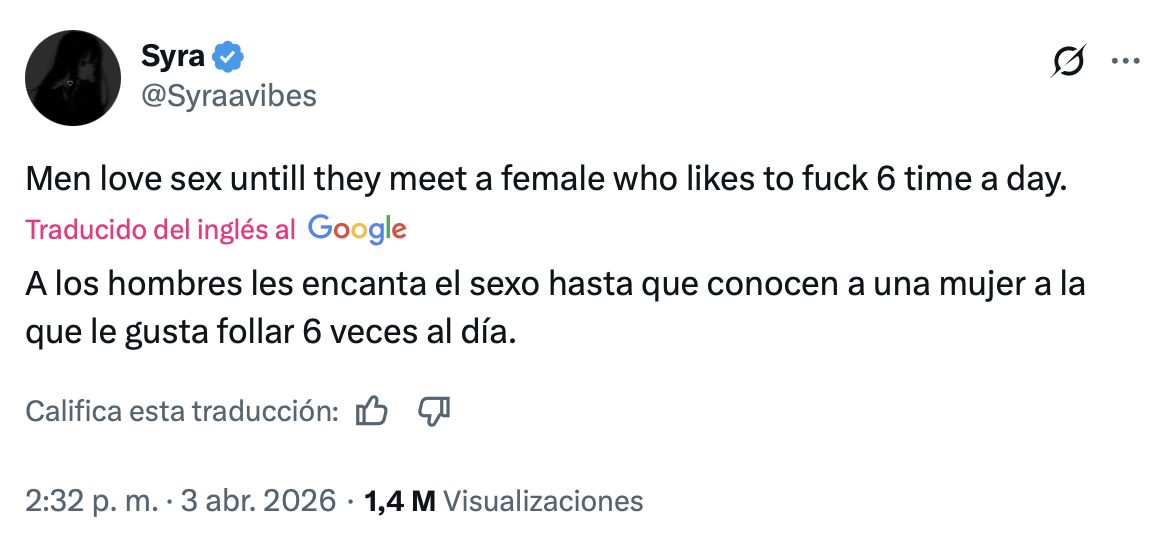Click the 'Visualizaciones' label
The image size is (1162, 534).
543,500
